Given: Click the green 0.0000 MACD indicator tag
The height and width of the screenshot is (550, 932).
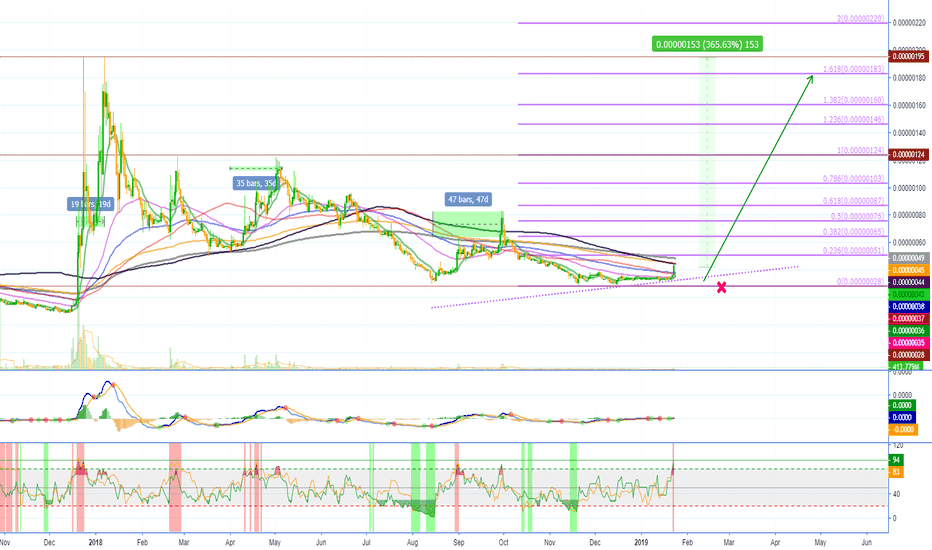Looking at the screenshot, I should [903, 406].
